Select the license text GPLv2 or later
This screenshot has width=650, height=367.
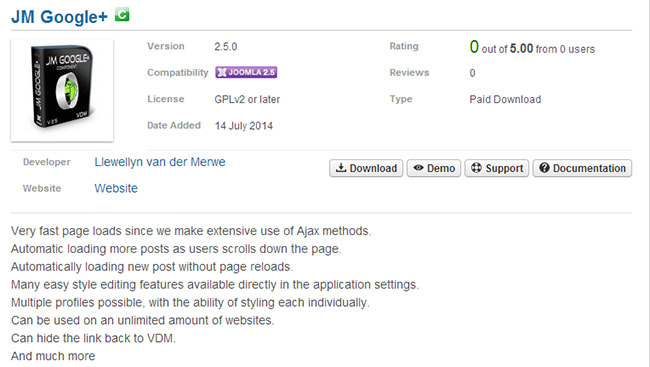tap(247, 99)
